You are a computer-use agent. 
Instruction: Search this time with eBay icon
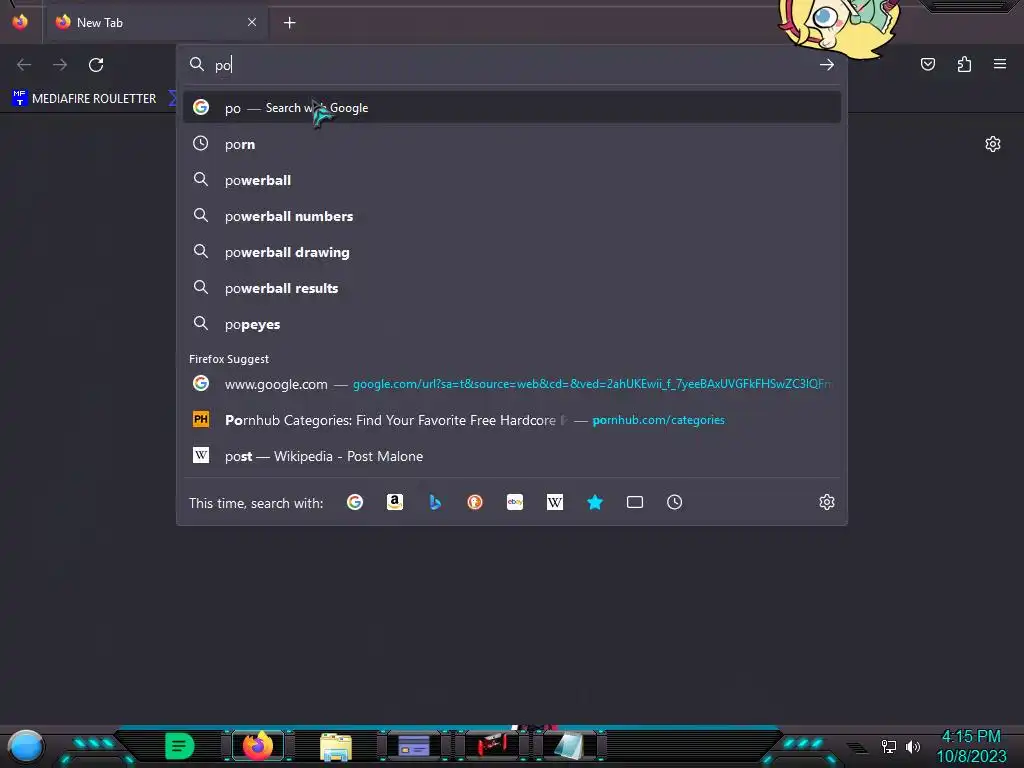[x=515, y=502]
